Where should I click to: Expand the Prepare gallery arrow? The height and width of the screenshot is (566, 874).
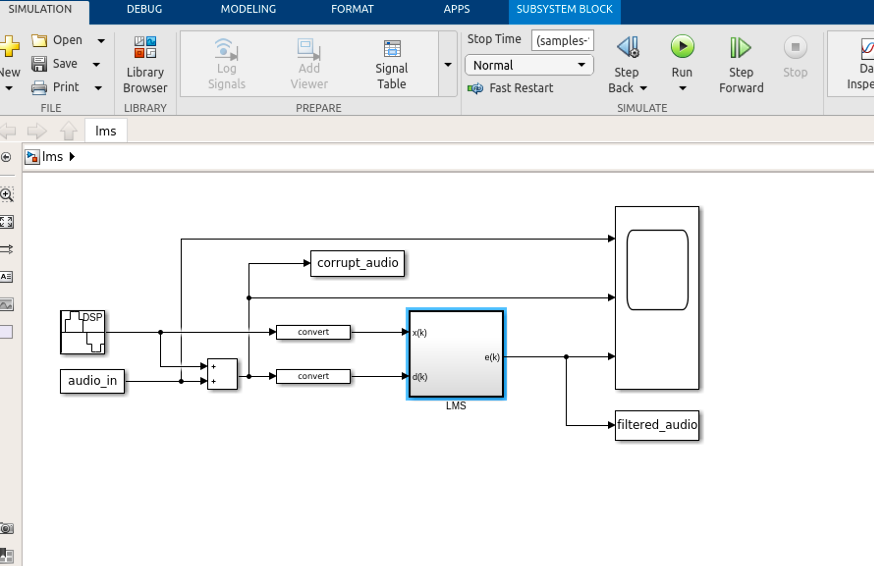coord(447,65)
